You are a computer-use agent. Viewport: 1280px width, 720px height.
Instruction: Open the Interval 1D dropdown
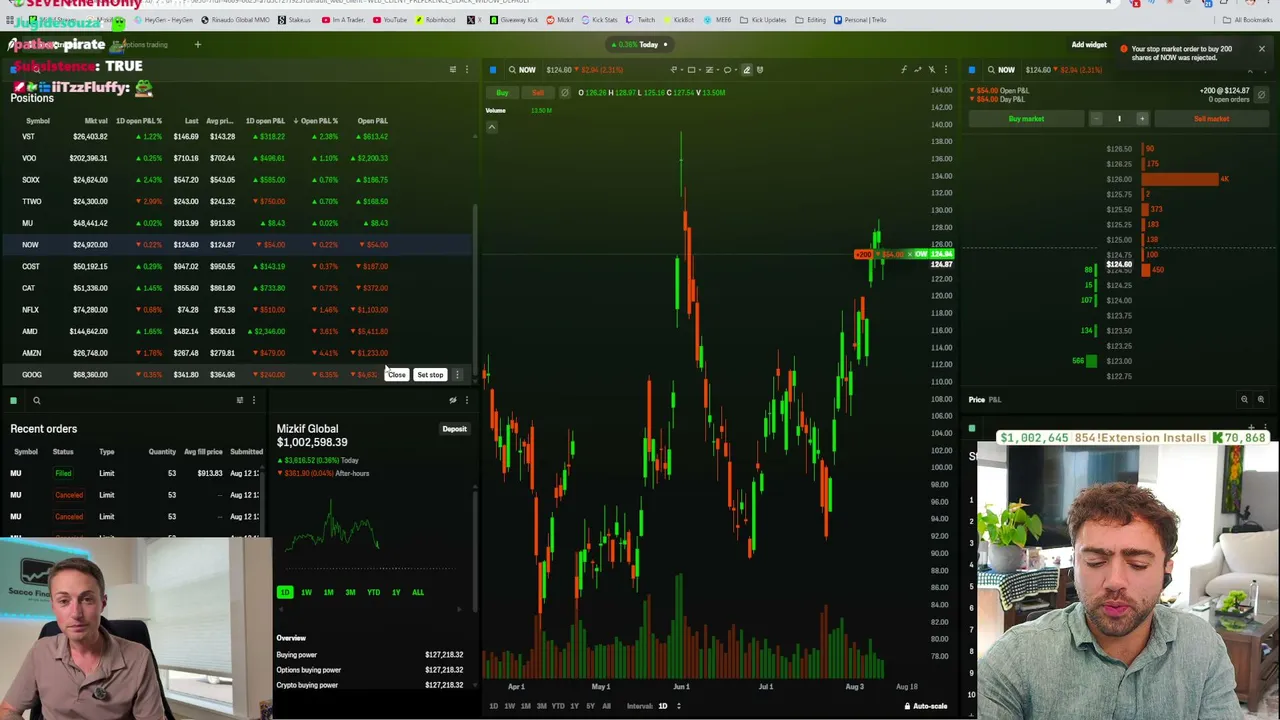(668, 707)
